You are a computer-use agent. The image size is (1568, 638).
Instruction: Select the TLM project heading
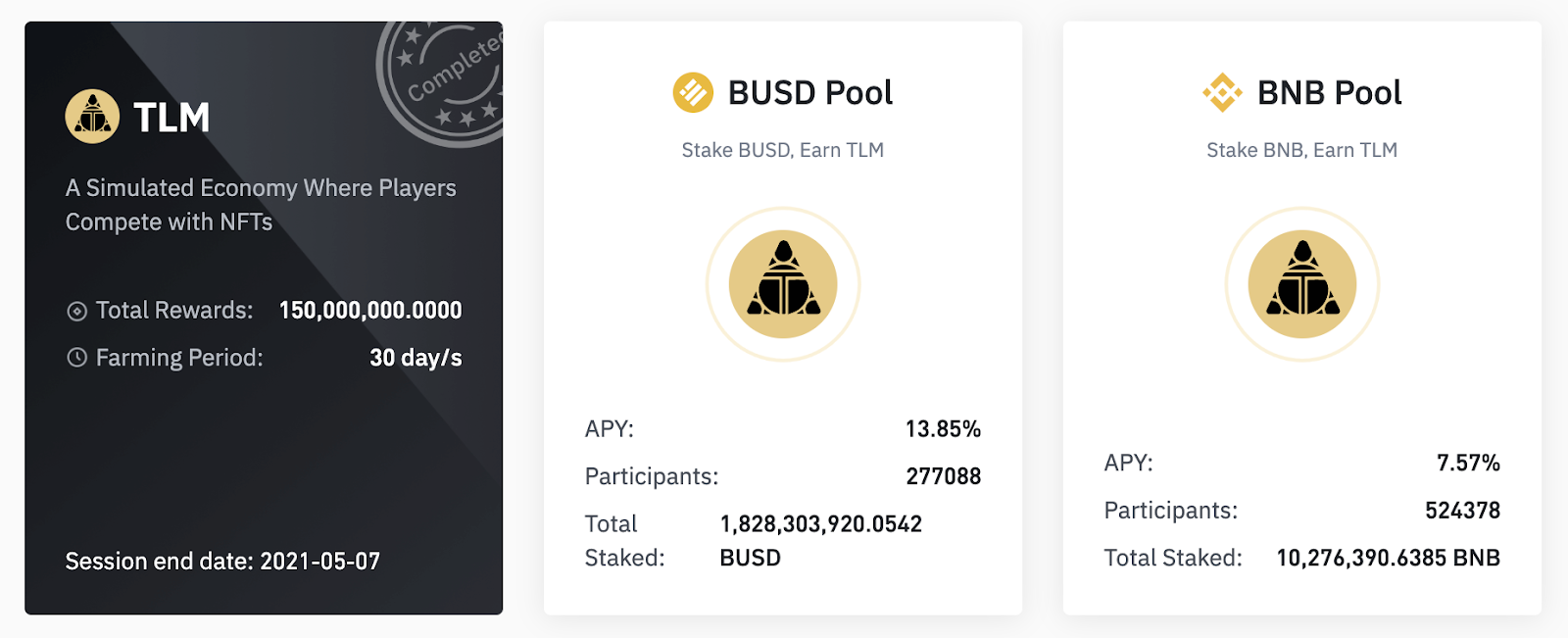tap(171, 118)
